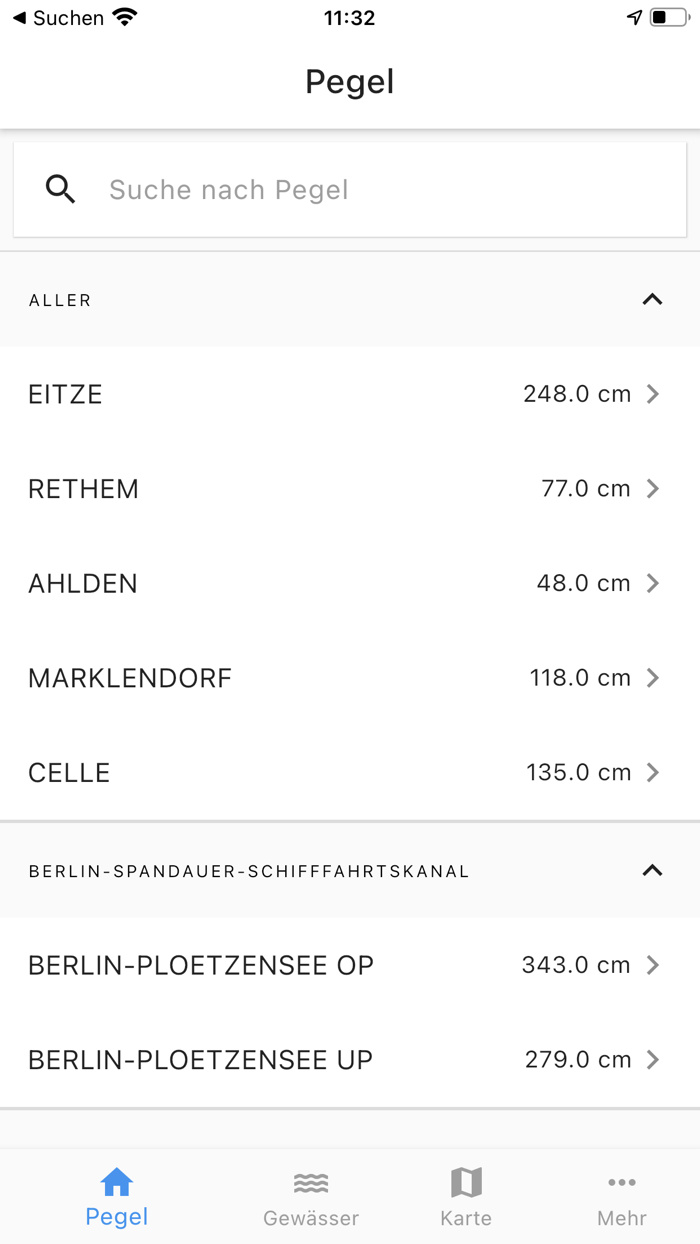700x1244 pixels.
Task: Open Gewässer via the waves icon
Action: point(311,1181)
